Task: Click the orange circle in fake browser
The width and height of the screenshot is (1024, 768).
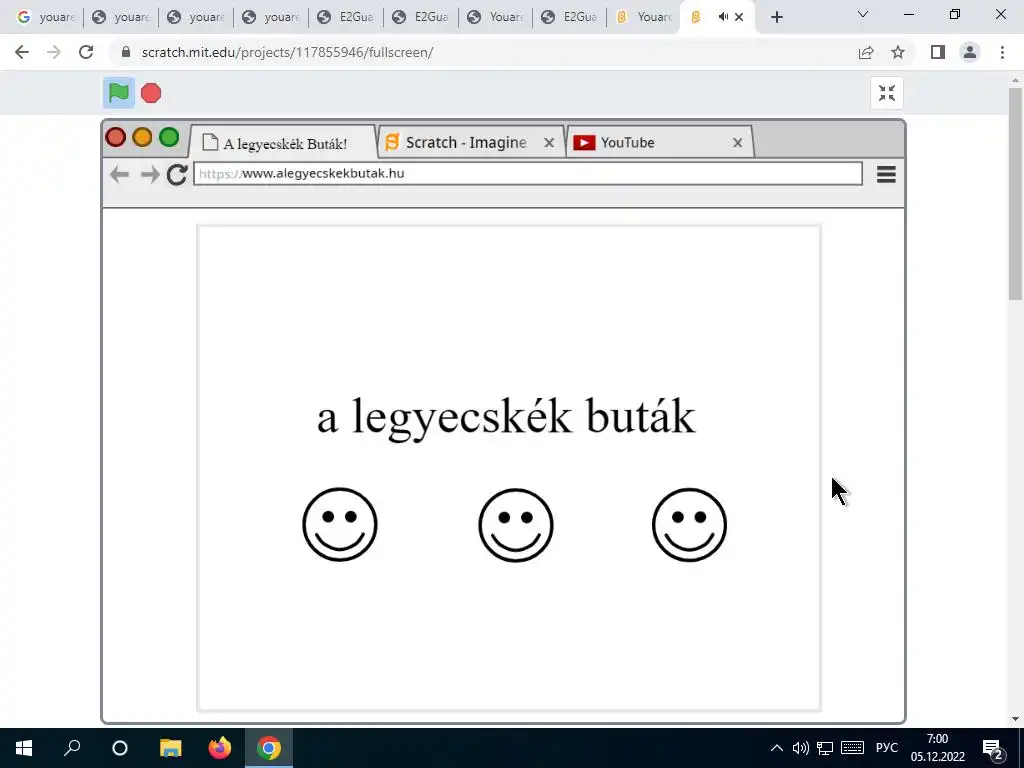Action: click(x=142, y=137)
